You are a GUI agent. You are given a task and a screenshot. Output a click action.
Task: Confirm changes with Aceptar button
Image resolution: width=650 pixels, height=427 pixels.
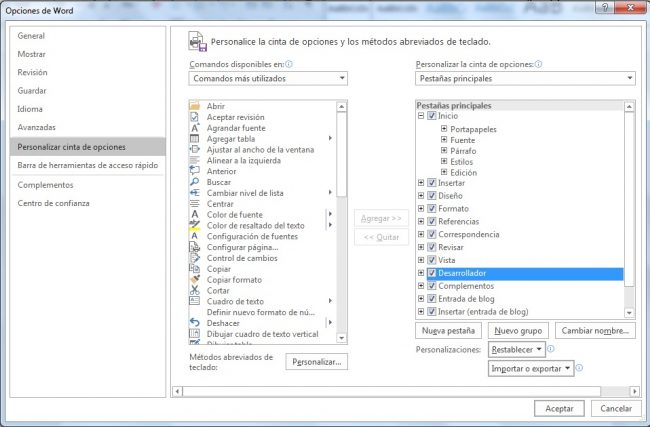pos(559,409)
